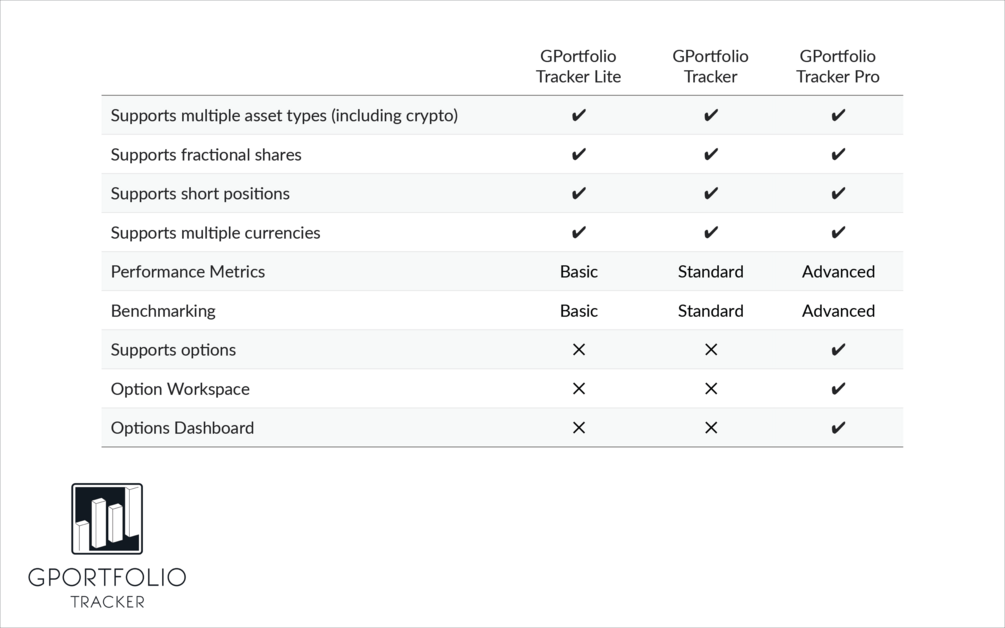Click Tracker X mark for Options Dashboard
1005x628 pixels.
tap(711, 428)
